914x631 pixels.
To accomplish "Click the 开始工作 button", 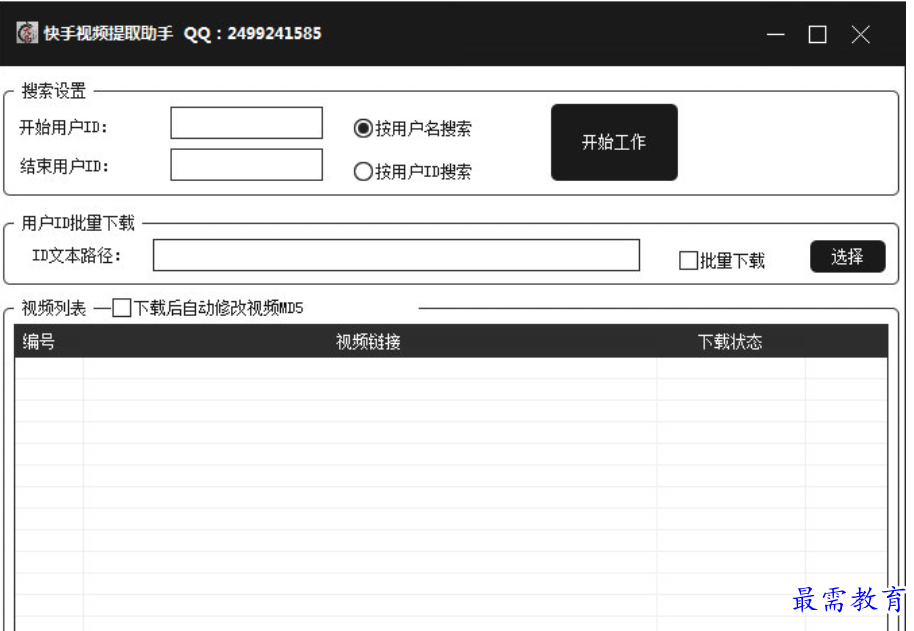I will point(614,142).
